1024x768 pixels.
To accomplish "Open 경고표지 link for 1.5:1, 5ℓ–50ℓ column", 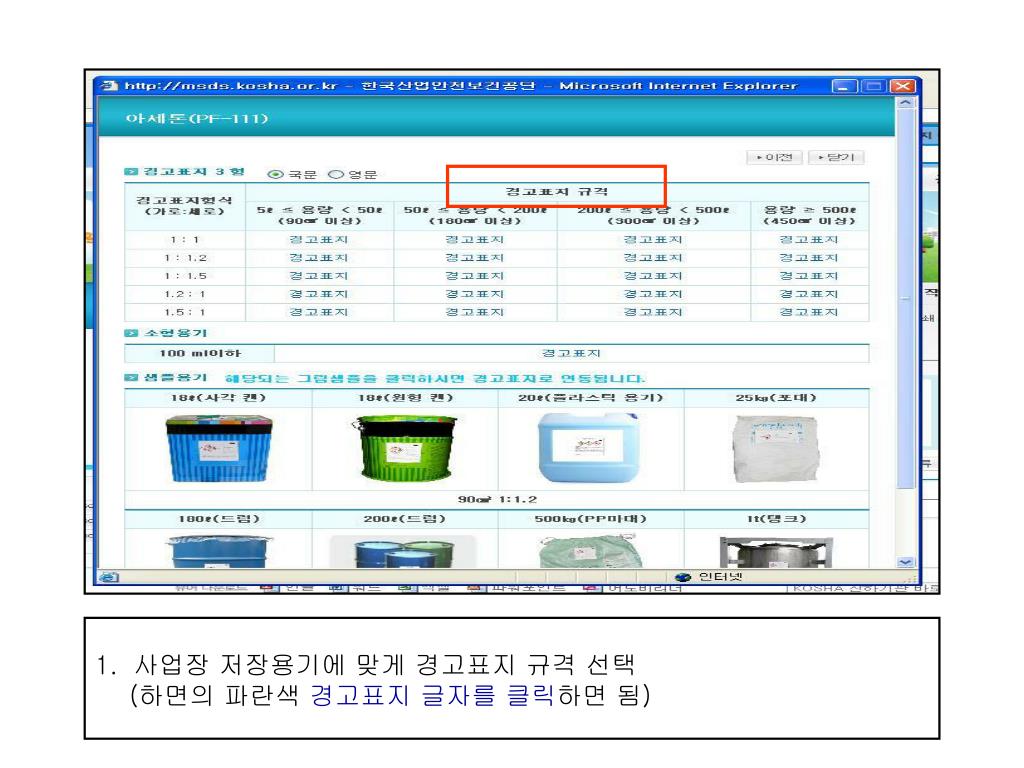I will 319,313.
